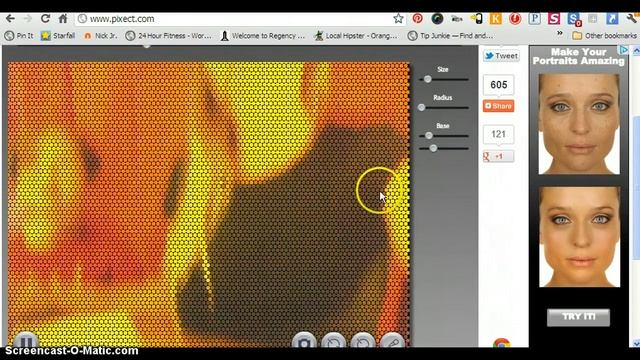Click the gray plus extension icon
The image size is (640, 360).
593,18
